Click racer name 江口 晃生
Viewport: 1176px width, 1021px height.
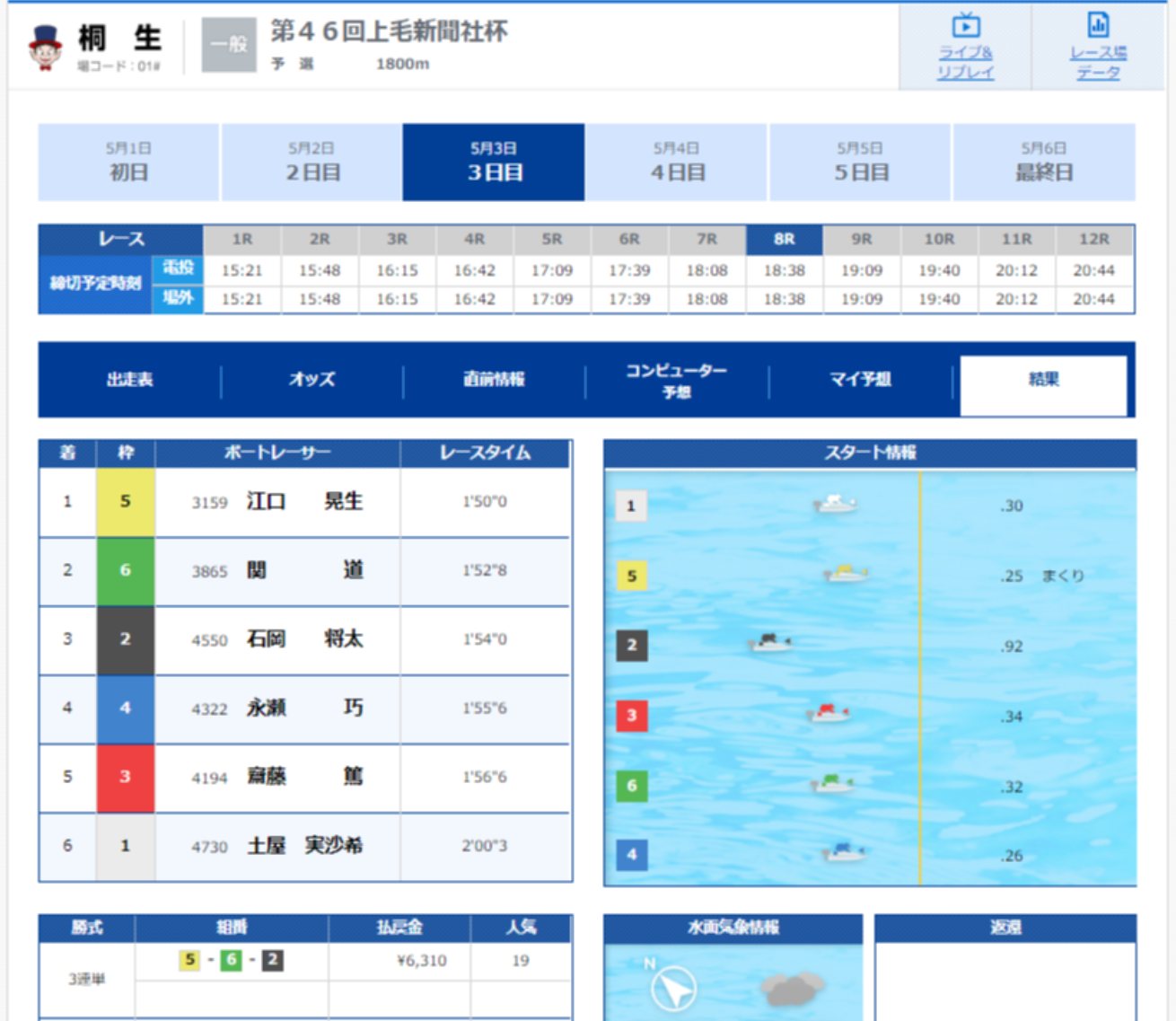pos(304,502)
